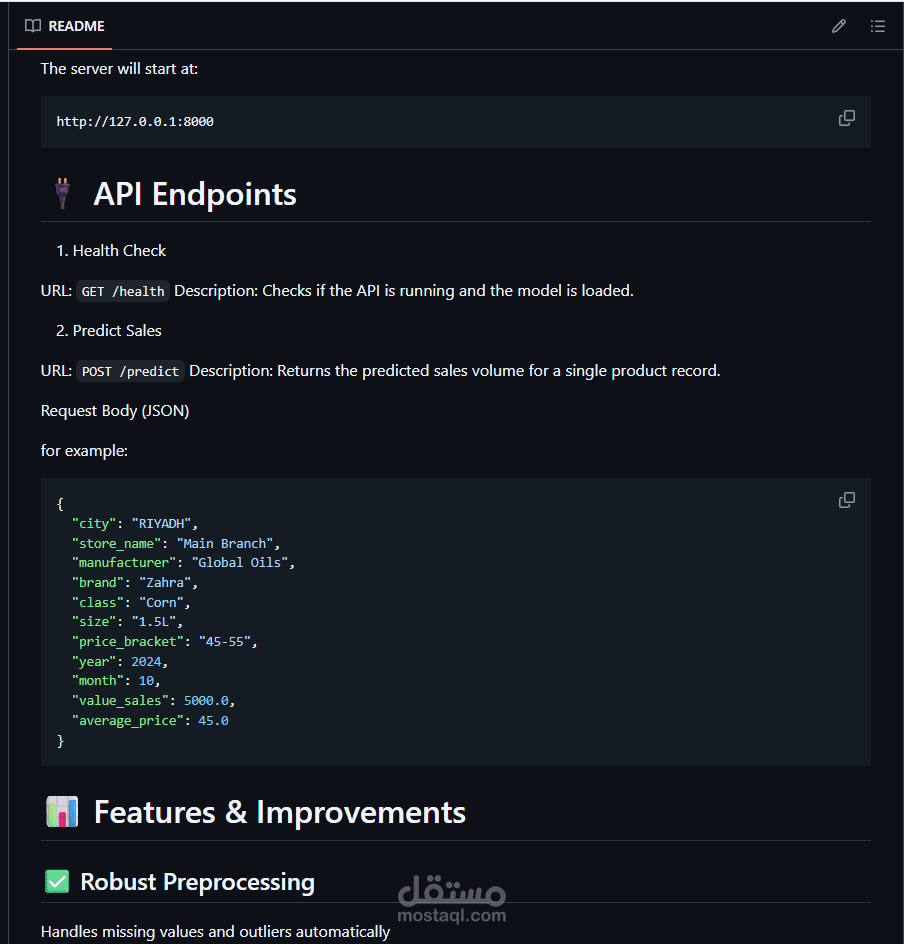Click the GET /health inline code

click(123, 291)
